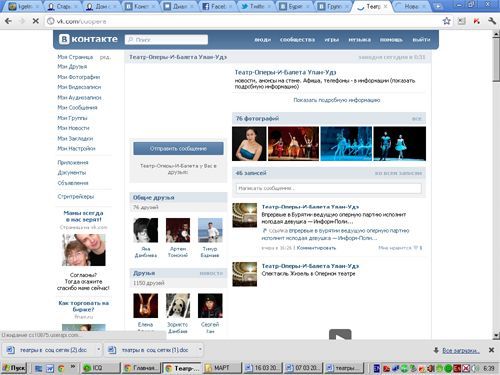500x375 pixels.
Task: Switch to МАРТ folder in taskbar
Action: click(x=222, y=368)
